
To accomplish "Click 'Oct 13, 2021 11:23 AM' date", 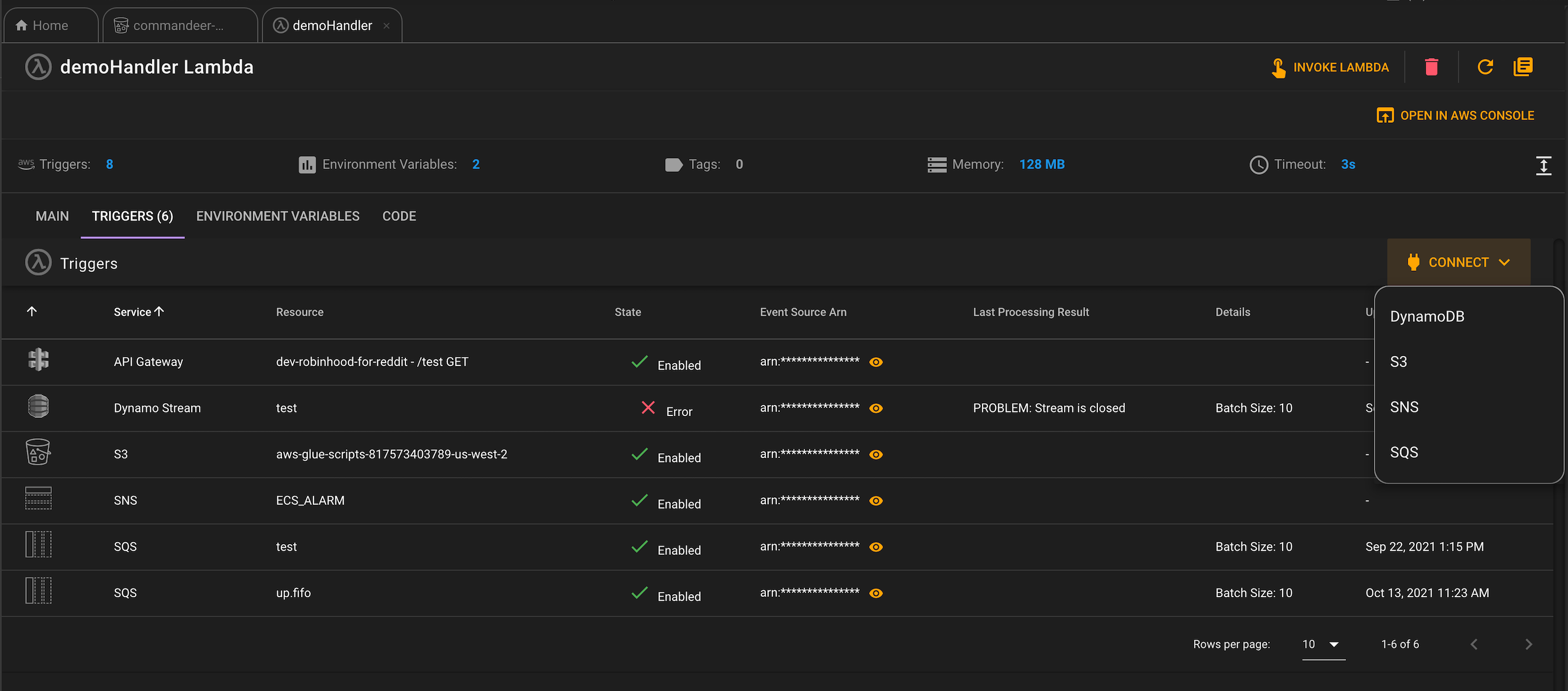I will pos(1427,593).
